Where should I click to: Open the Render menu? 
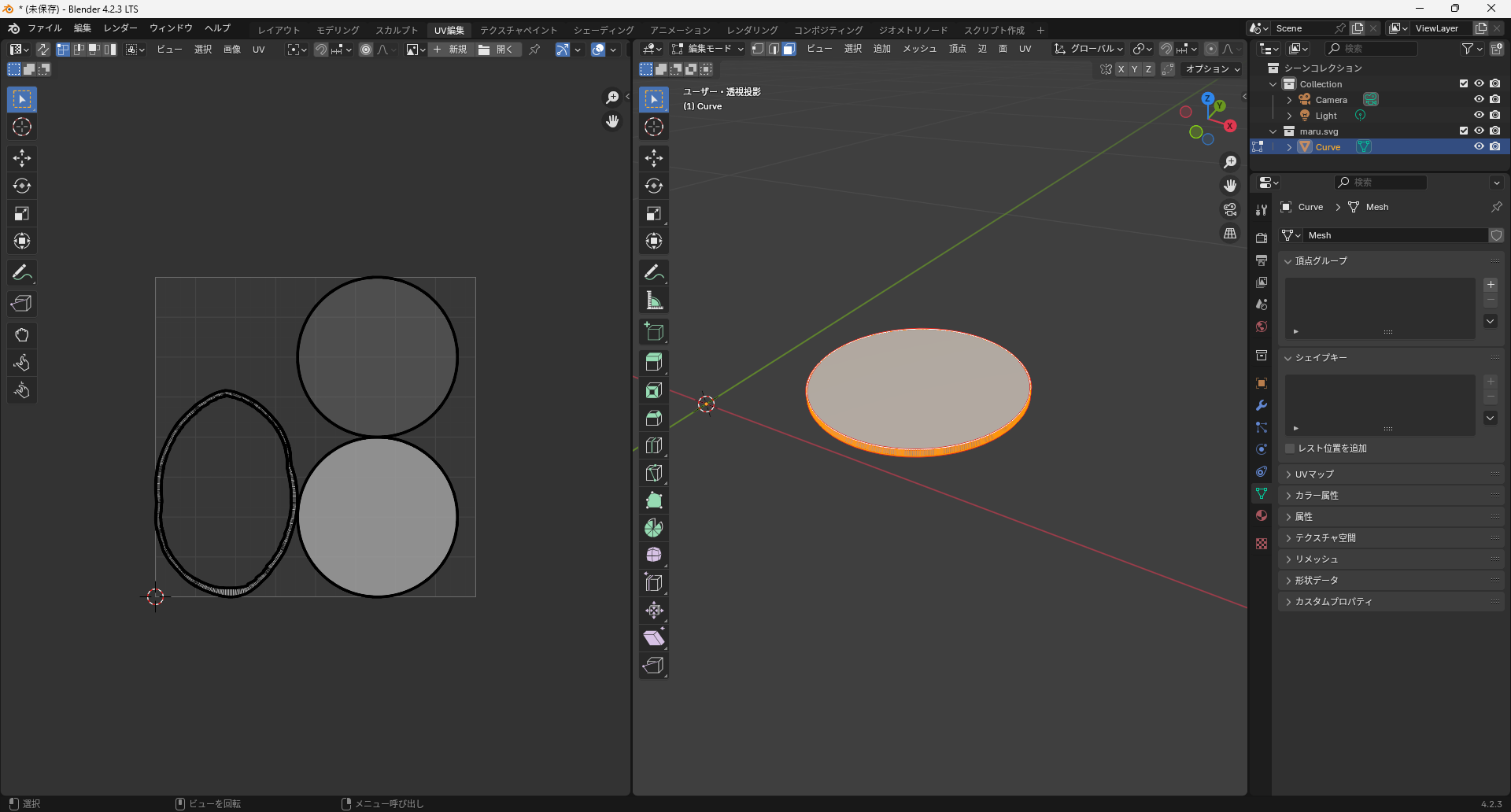120,28
